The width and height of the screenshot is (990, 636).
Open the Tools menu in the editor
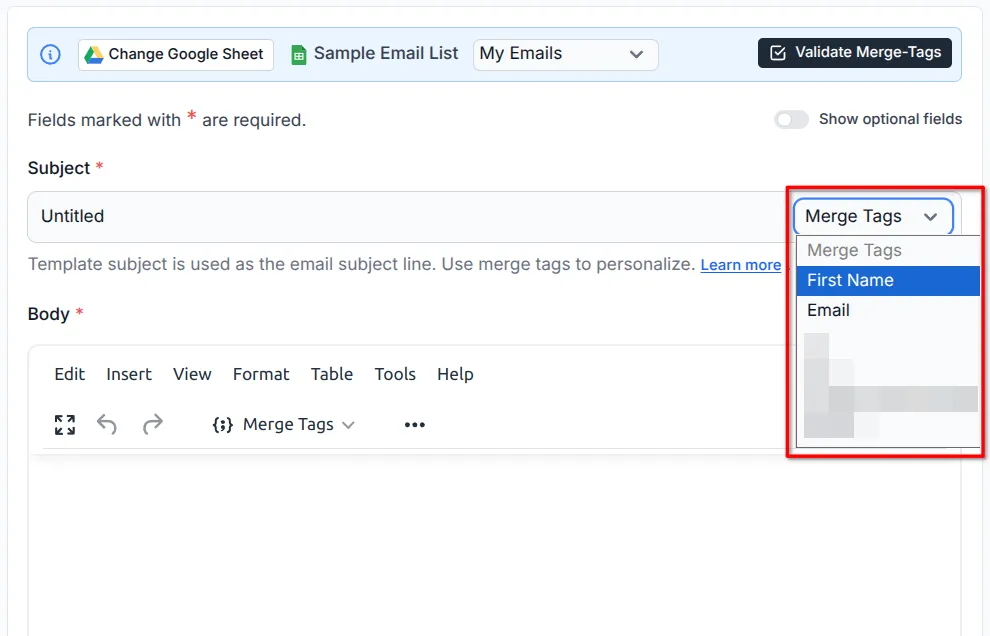point(395,374)
